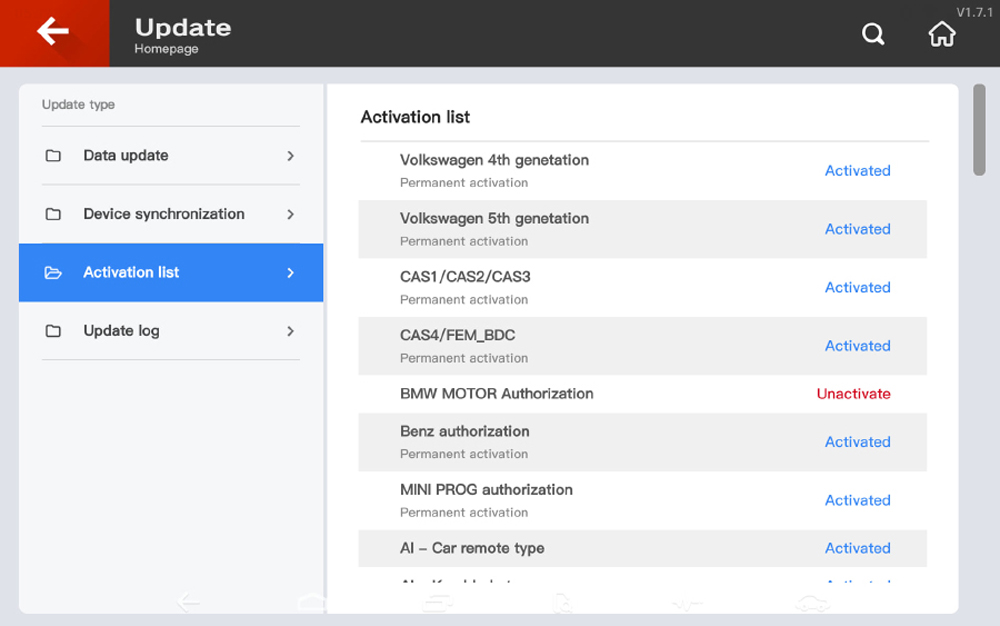Image resolution: width=1000 pixels, height=626 pixels.
Task: Click the V1.7.1 version label
Action: point(974,12)
